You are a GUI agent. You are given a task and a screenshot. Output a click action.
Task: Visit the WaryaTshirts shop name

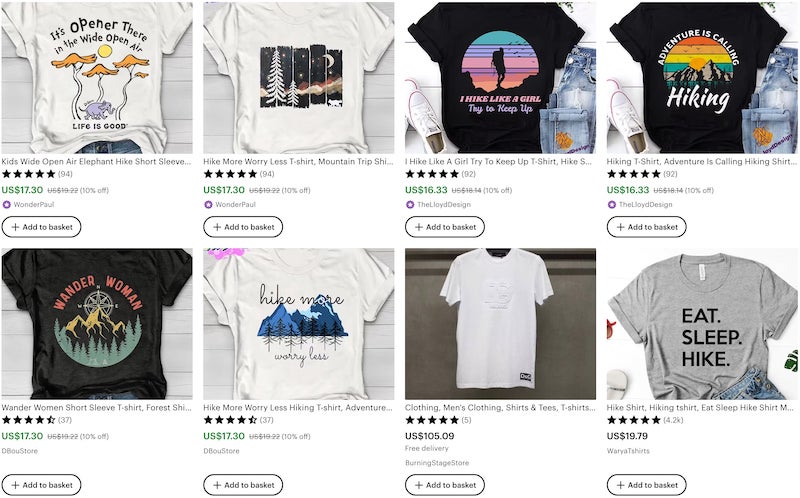[x=628, y=451]
